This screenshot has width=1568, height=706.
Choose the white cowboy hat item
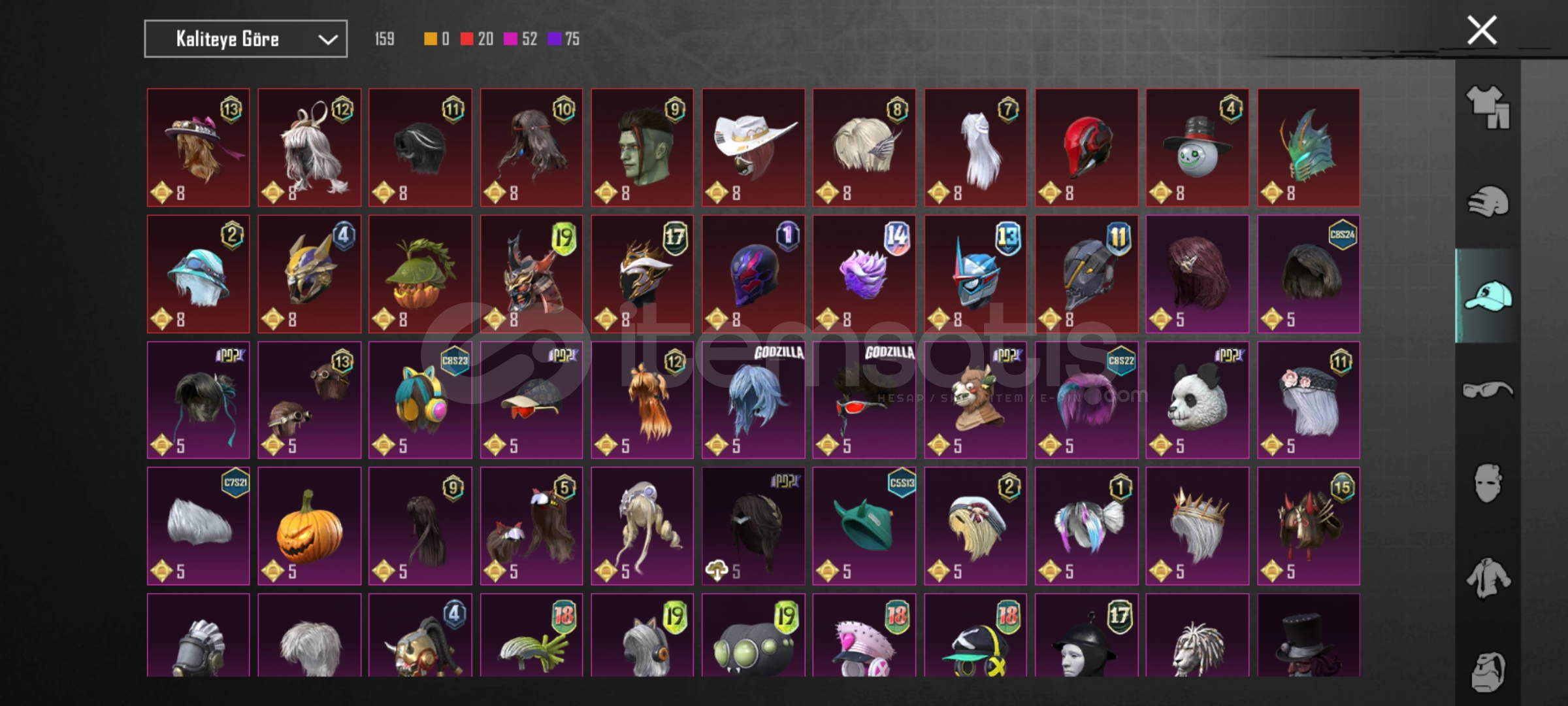point(753,148)
